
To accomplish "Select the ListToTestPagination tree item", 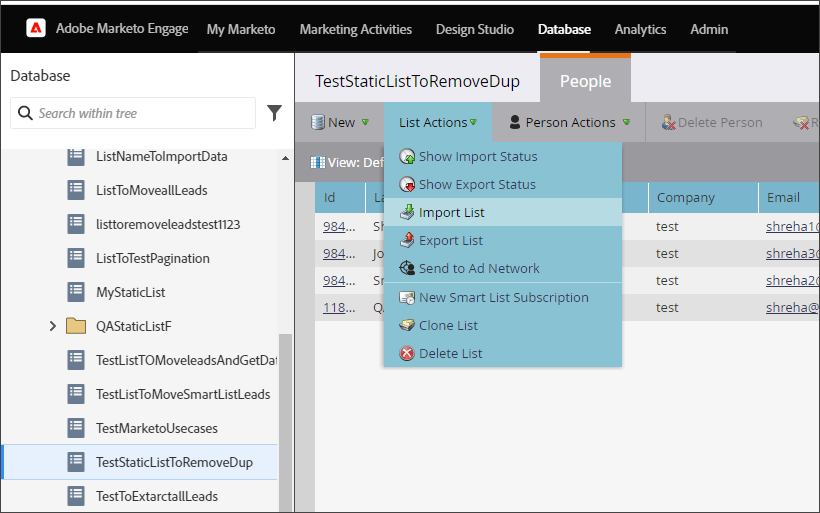I will 153,258.
